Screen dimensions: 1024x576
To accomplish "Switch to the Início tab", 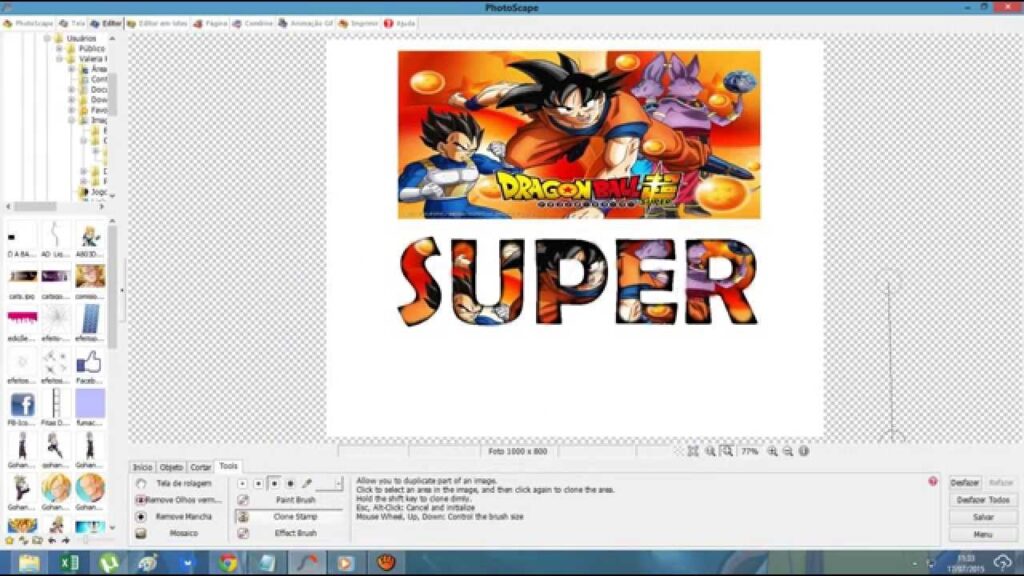I will [142, 467].
